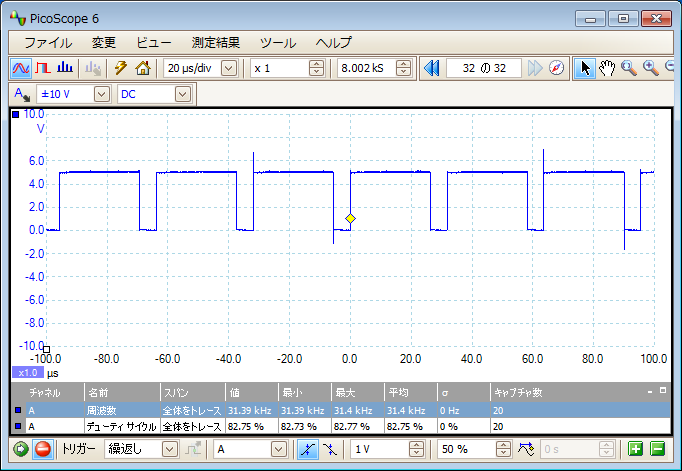Start capturing with green Go button

point(20,449)
